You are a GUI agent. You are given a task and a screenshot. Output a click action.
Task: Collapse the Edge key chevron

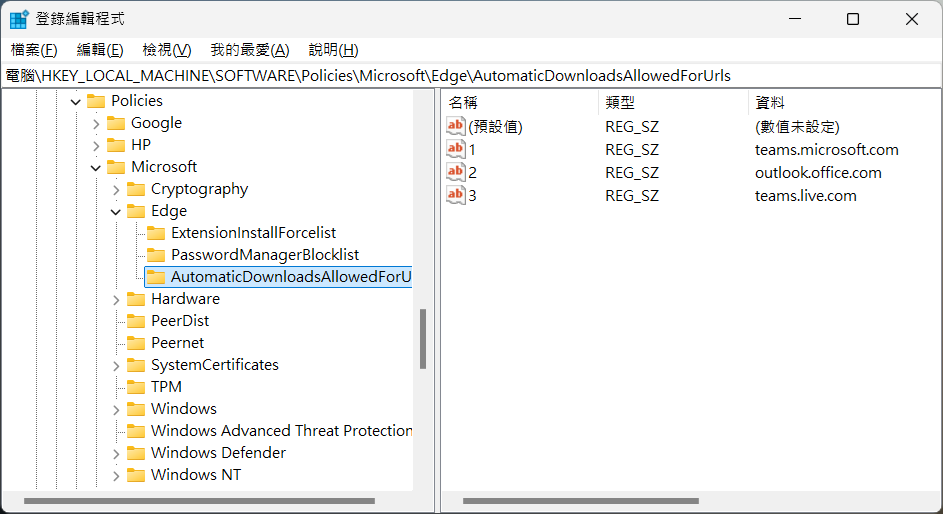(x=116, y=211)
